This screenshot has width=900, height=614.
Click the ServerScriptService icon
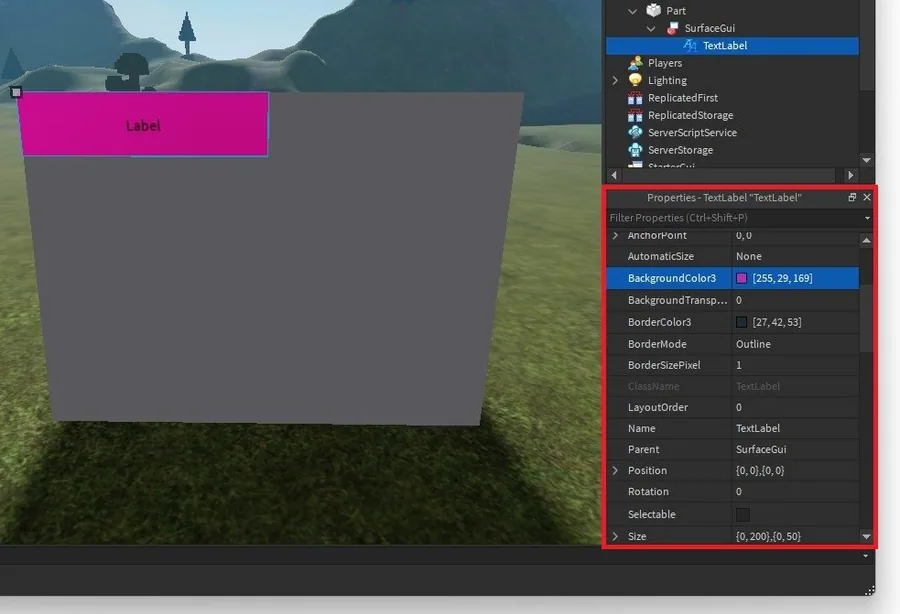[635, 132]
